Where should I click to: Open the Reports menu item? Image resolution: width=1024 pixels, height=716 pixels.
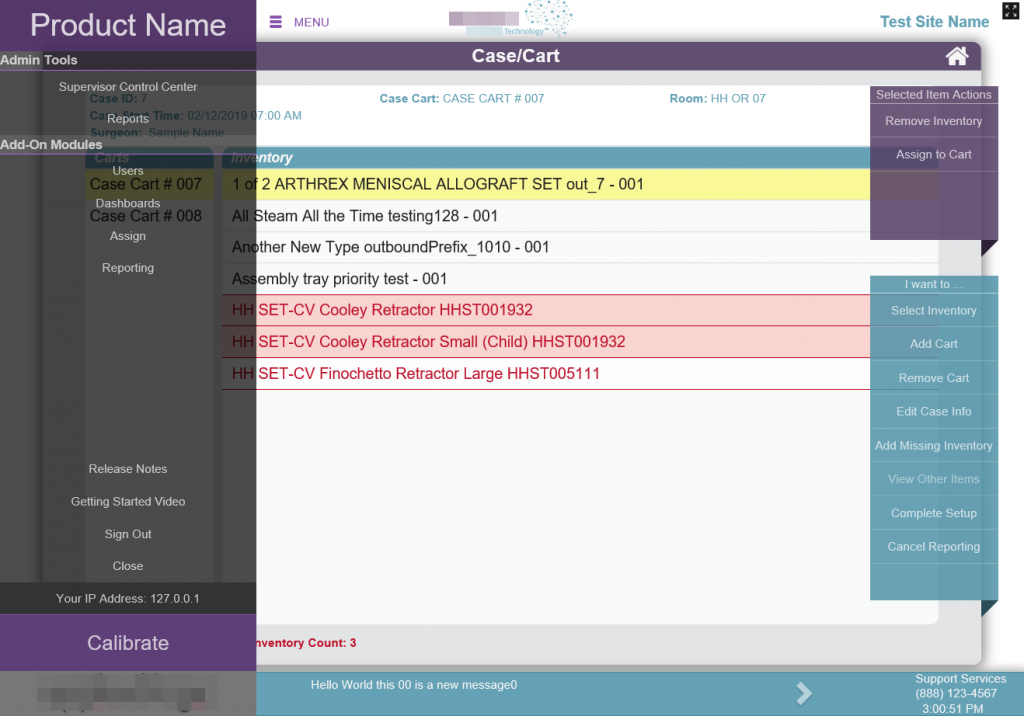coord(128,119)
